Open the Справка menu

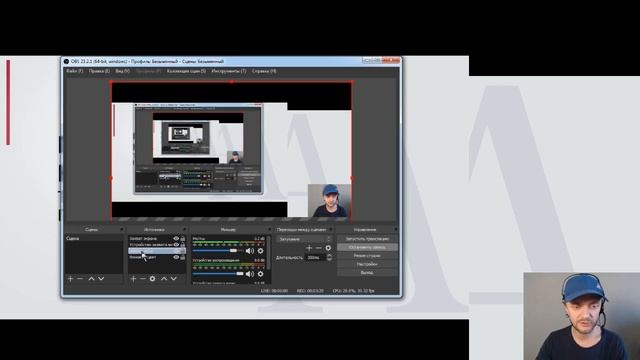coord(264,71)
